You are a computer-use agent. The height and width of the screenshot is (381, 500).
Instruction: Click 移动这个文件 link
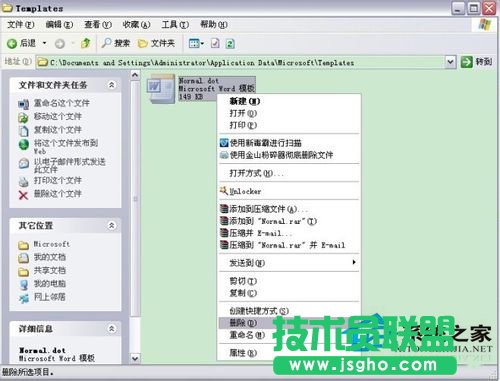pos(58,116)
